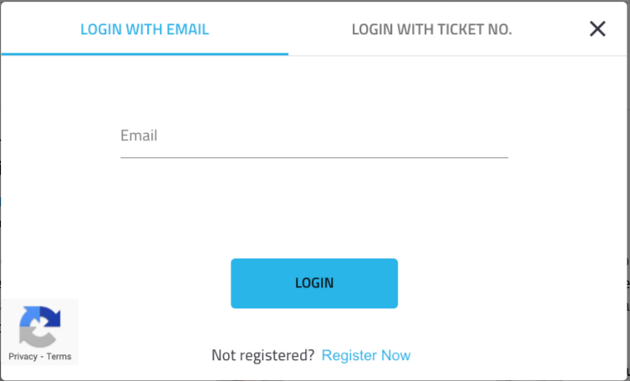The width and height of the screenshot is (630, 382).
Task: Open the reCAPTCHA Terms link
Action: click(x=59, y=356)
